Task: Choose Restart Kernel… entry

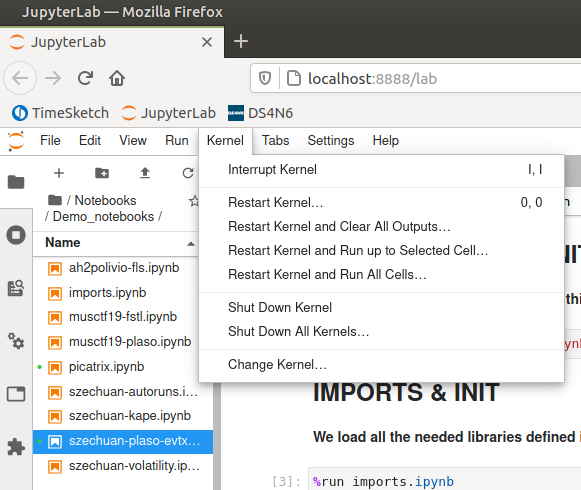Action: coord(381,202)
